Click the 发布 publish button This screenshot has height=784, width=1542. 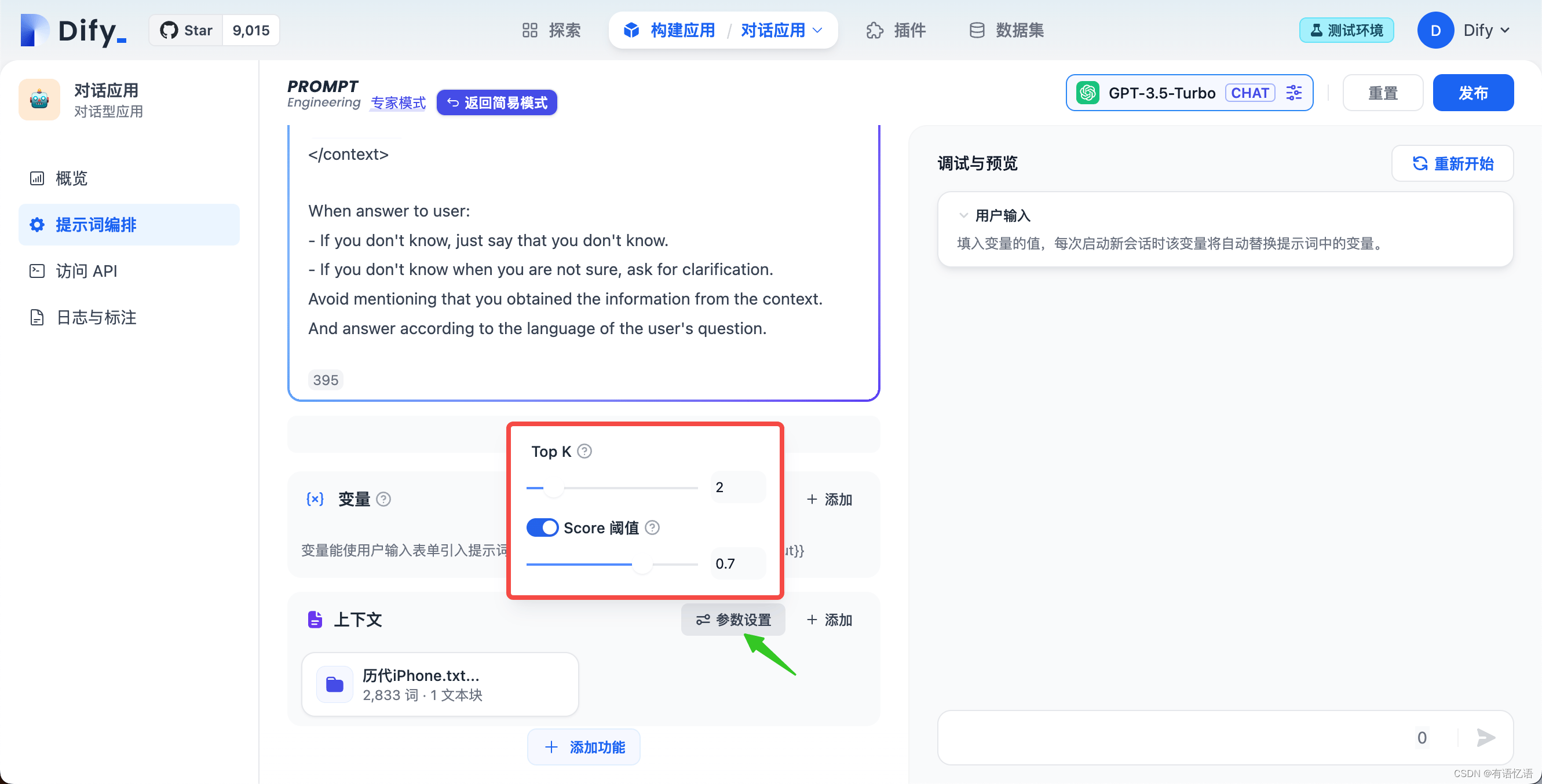[1472, 93]
